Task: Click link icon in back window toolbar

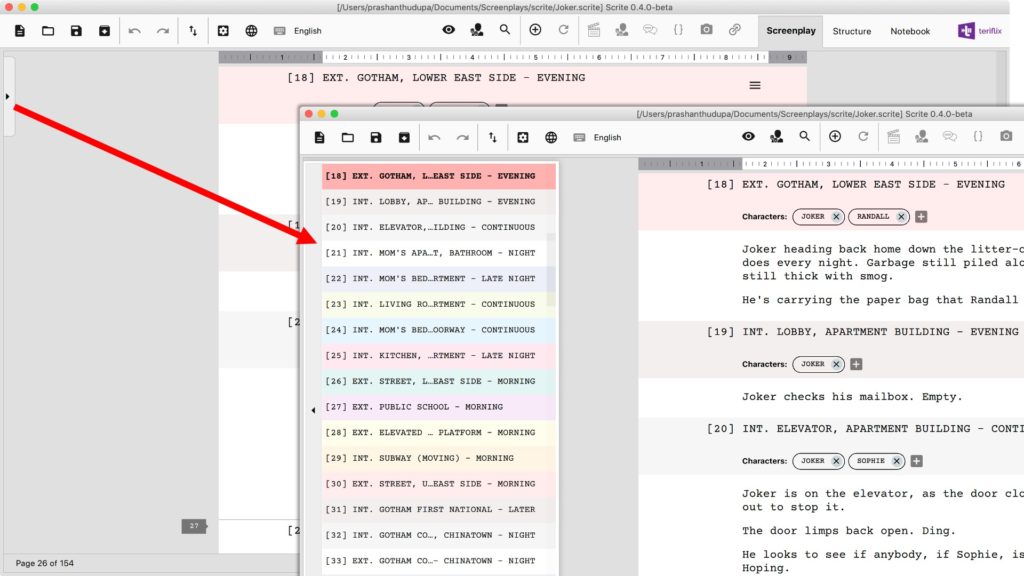Action: [735, 30]
